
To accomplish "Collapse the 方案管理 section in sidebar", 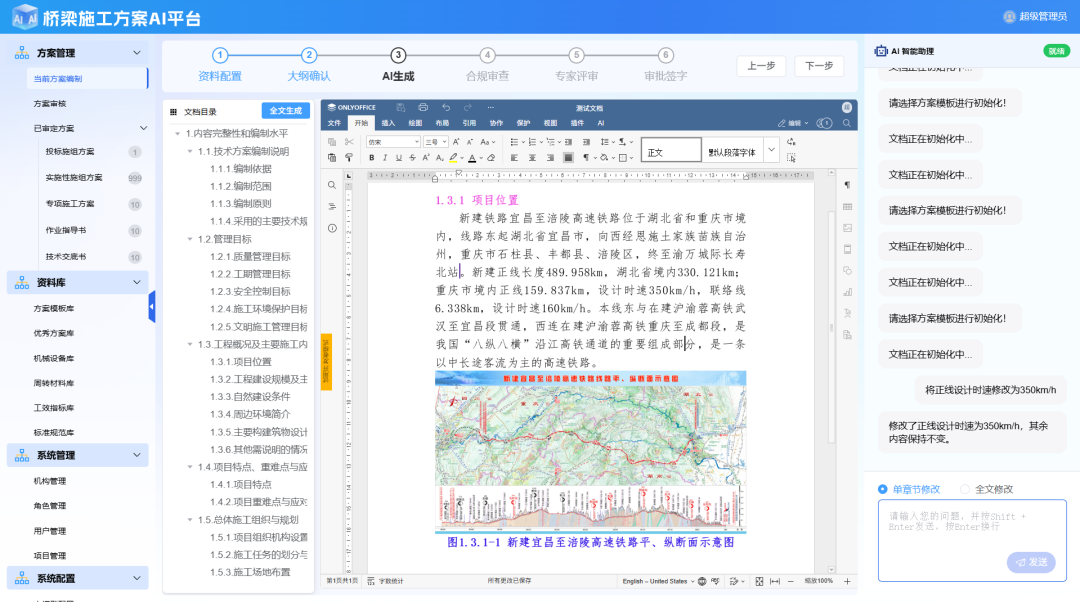I will point(137,53).
